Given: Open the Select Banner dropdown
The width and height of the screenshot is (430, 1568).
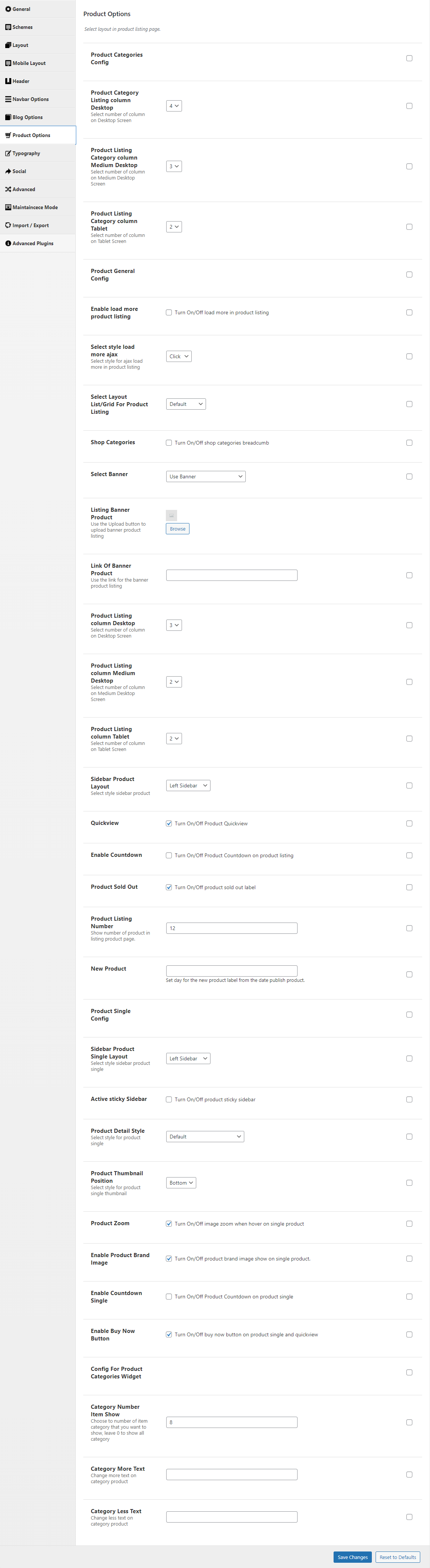Looking at the screenshot, I should point(206,476).
